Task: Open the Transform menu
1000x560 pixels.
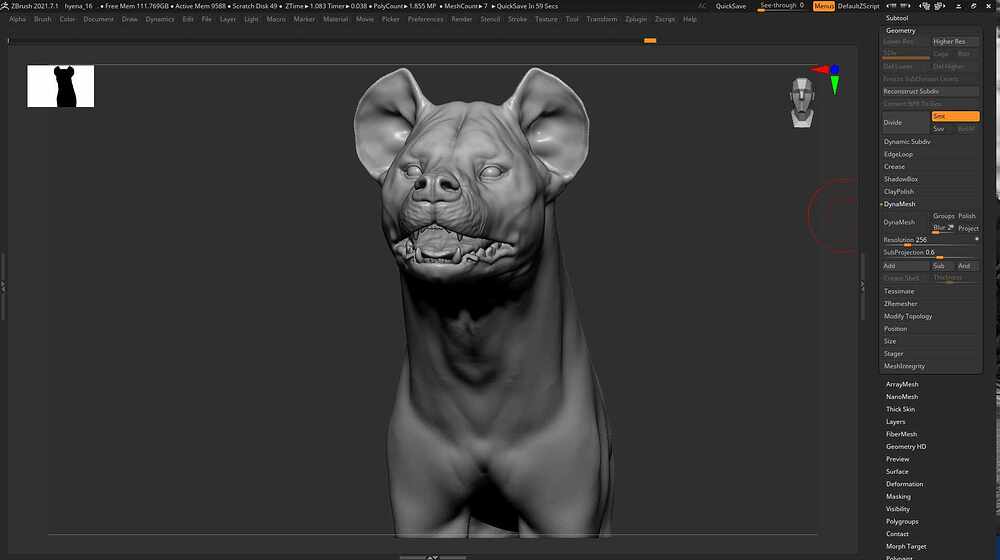Action: (x=601, y=19)
